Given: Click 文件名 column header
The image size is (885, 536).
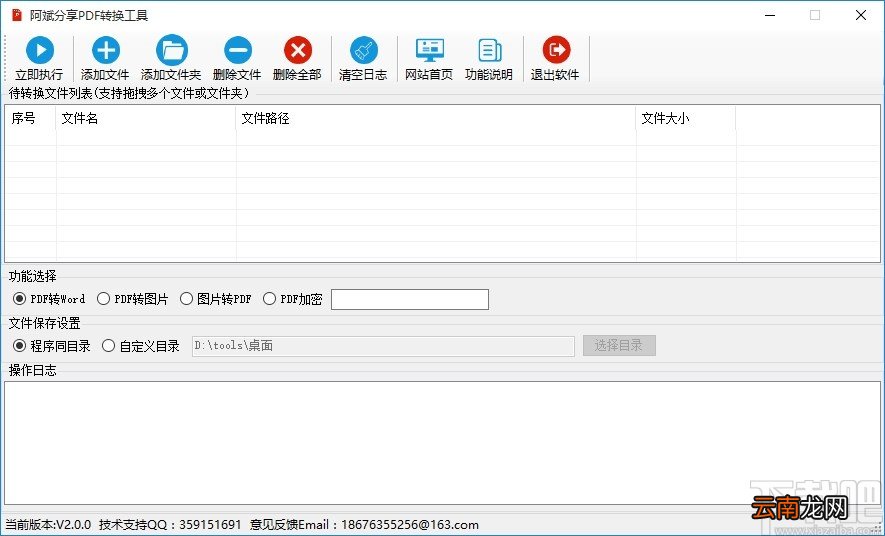Looking at the screenshot, I should coord(146,118).
